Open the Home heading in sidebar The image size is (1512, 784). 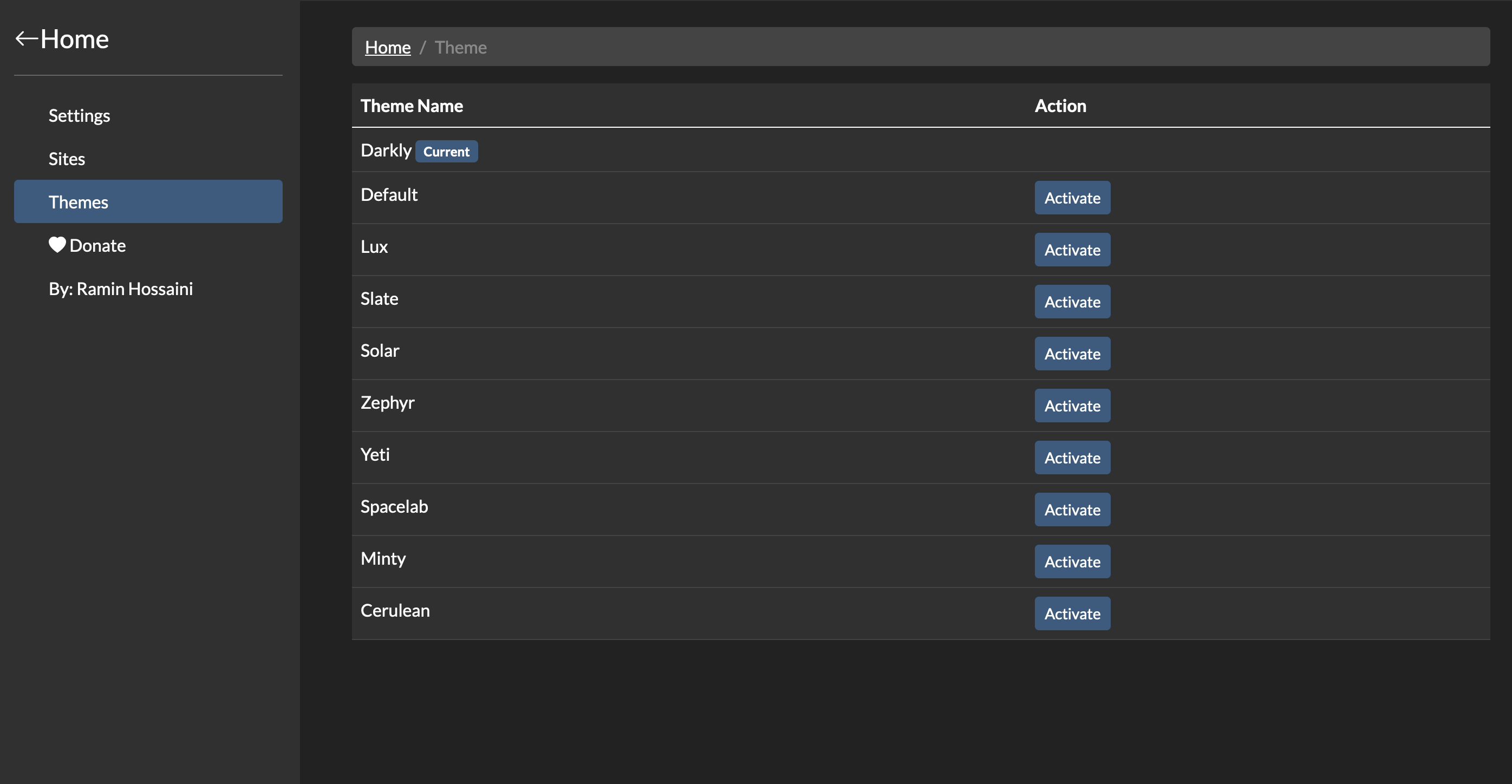point(75,40)
